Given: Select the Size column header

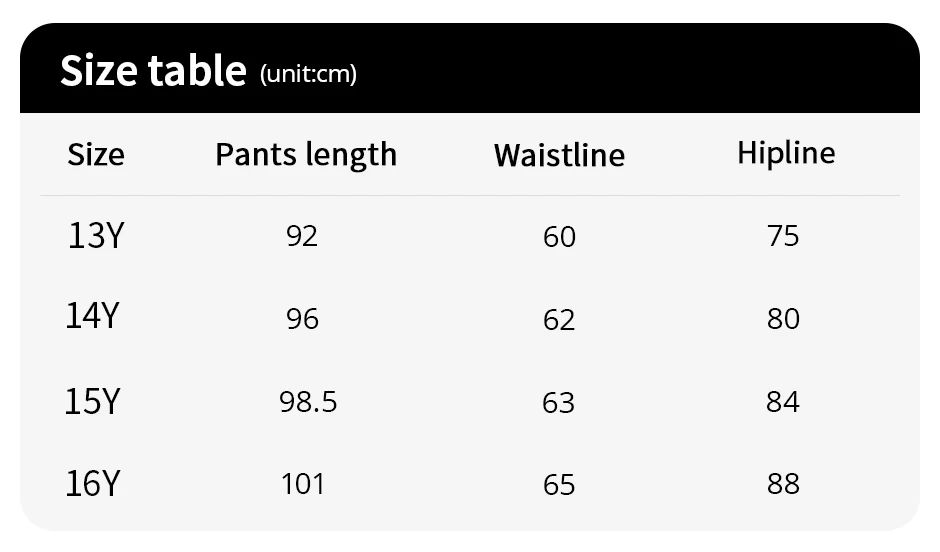Looking at the screenshot, I should point(96,154).
